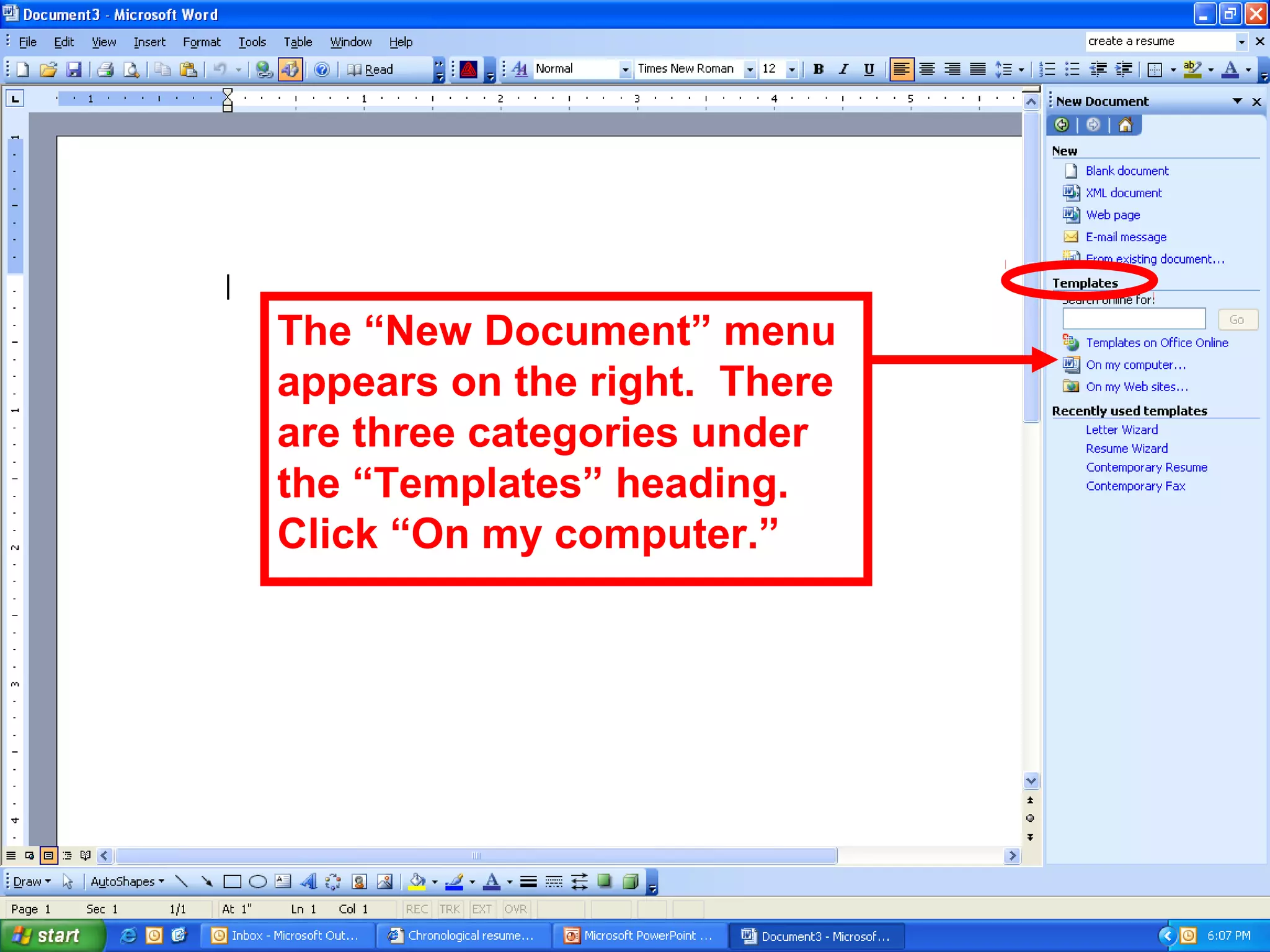Viewport: 1270px width, 952px height.
Task: Open the AutoShapes menu
Action: 127,881
